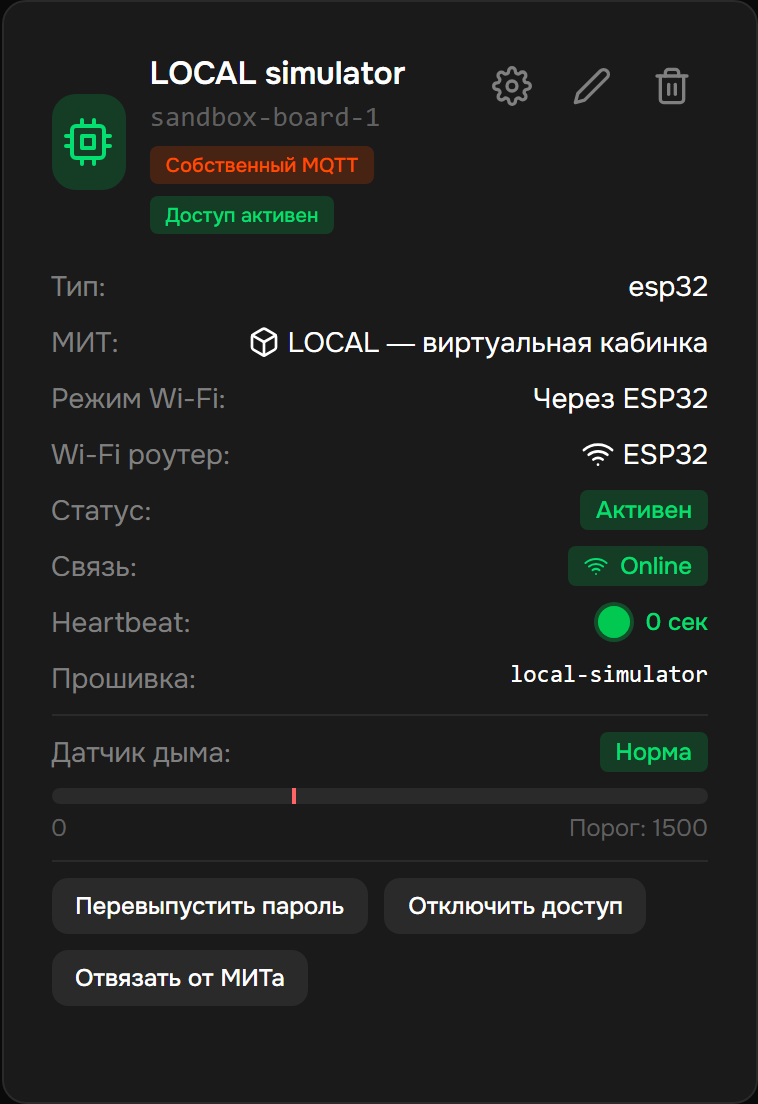Click the Wi-Fi icon beside ESP32 router
Screen dimensions: 758x1104
598,455
